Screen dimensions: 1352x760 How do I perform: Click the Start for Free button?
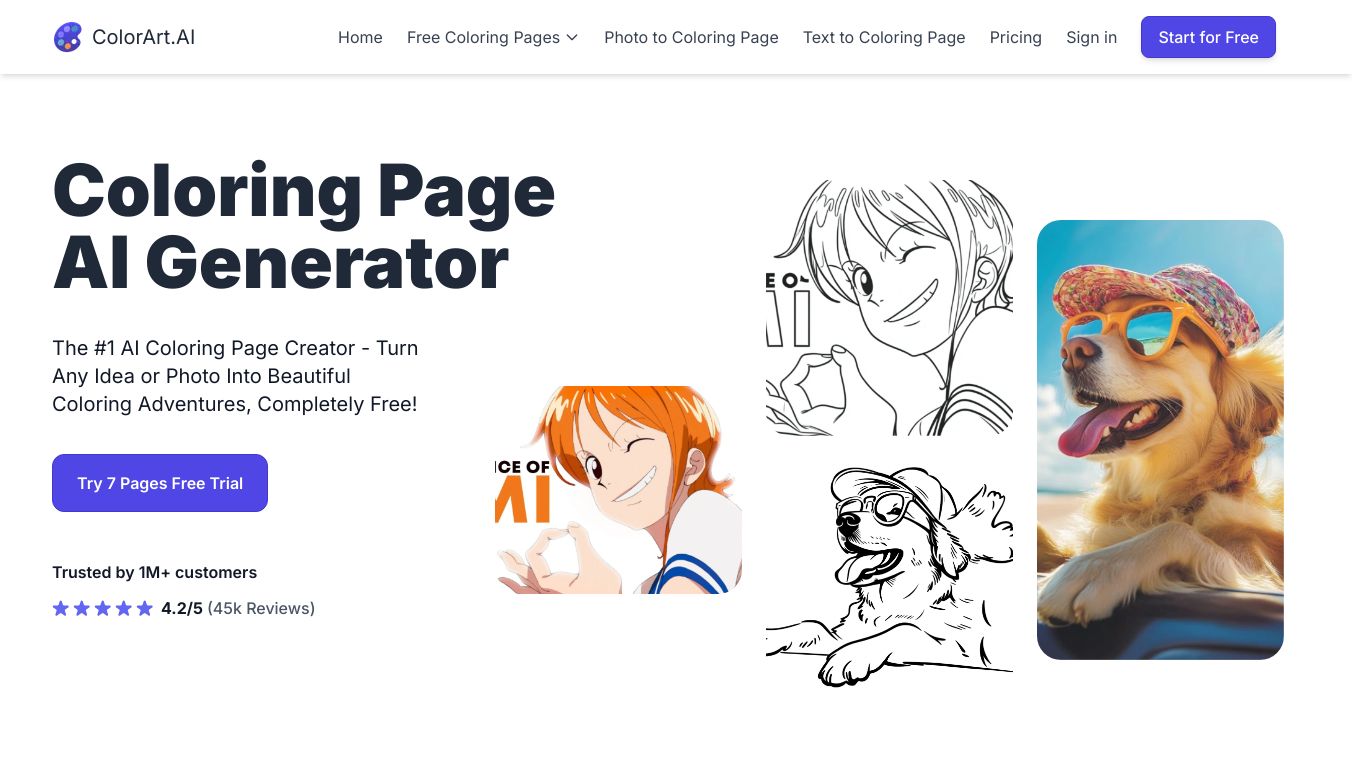[x=1208, y=37]
